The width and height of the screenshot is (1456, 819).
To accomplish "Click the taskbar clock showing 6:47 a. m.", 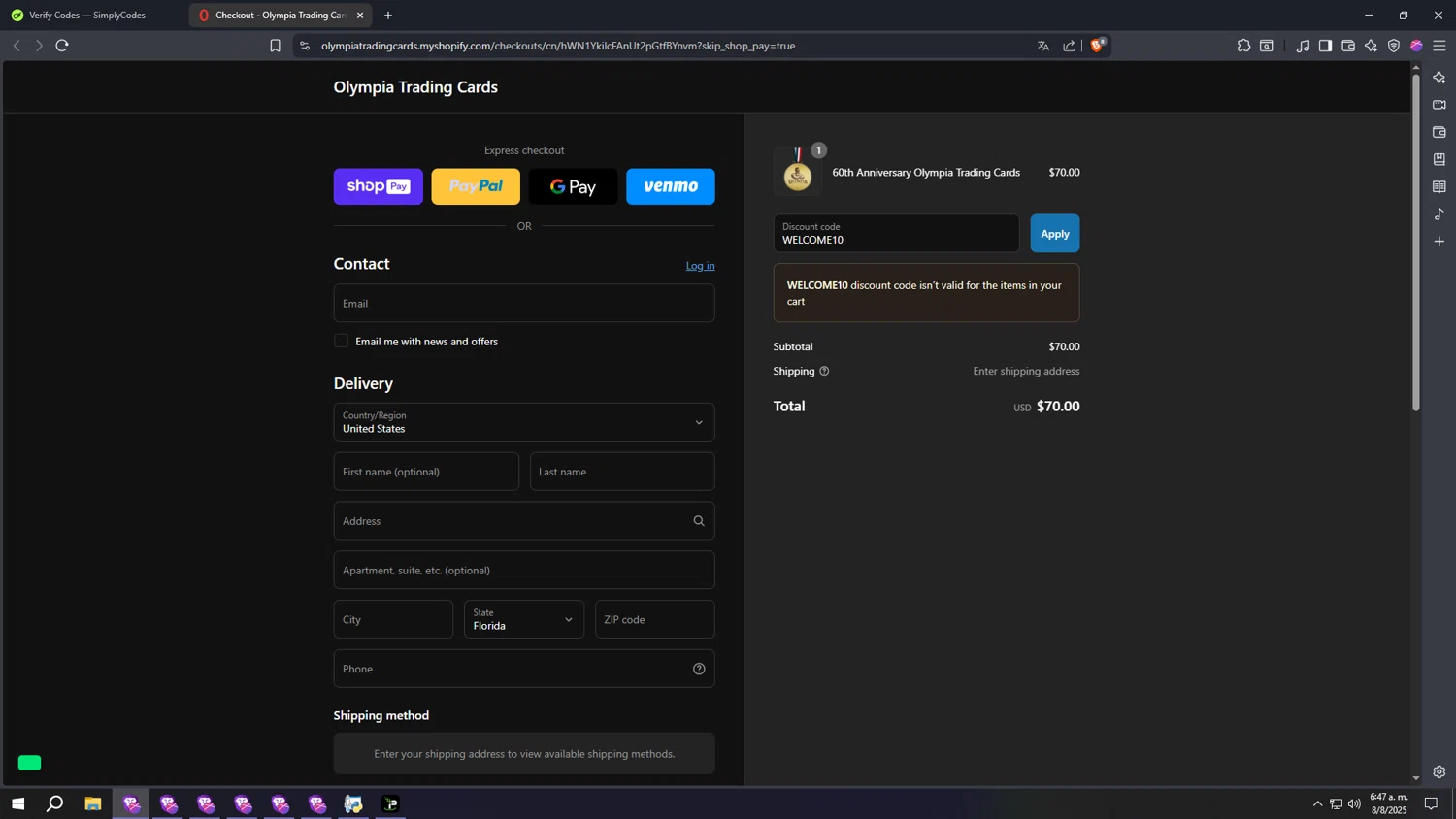I will pos(1389,803).
